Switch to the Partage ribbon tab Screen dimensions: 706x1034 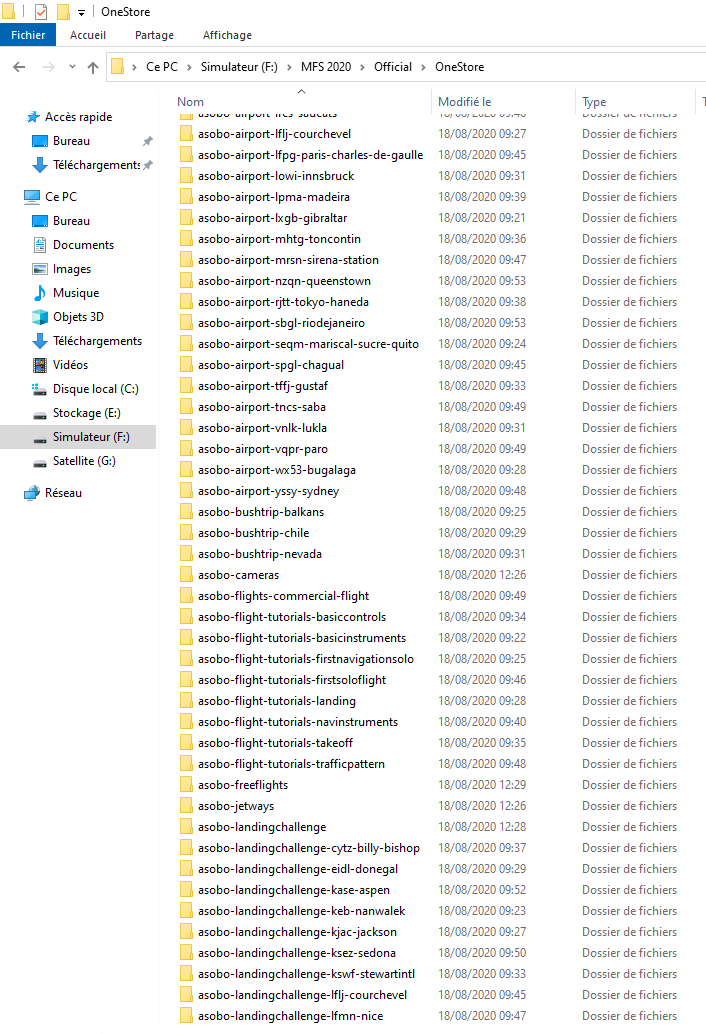(154, 35)
